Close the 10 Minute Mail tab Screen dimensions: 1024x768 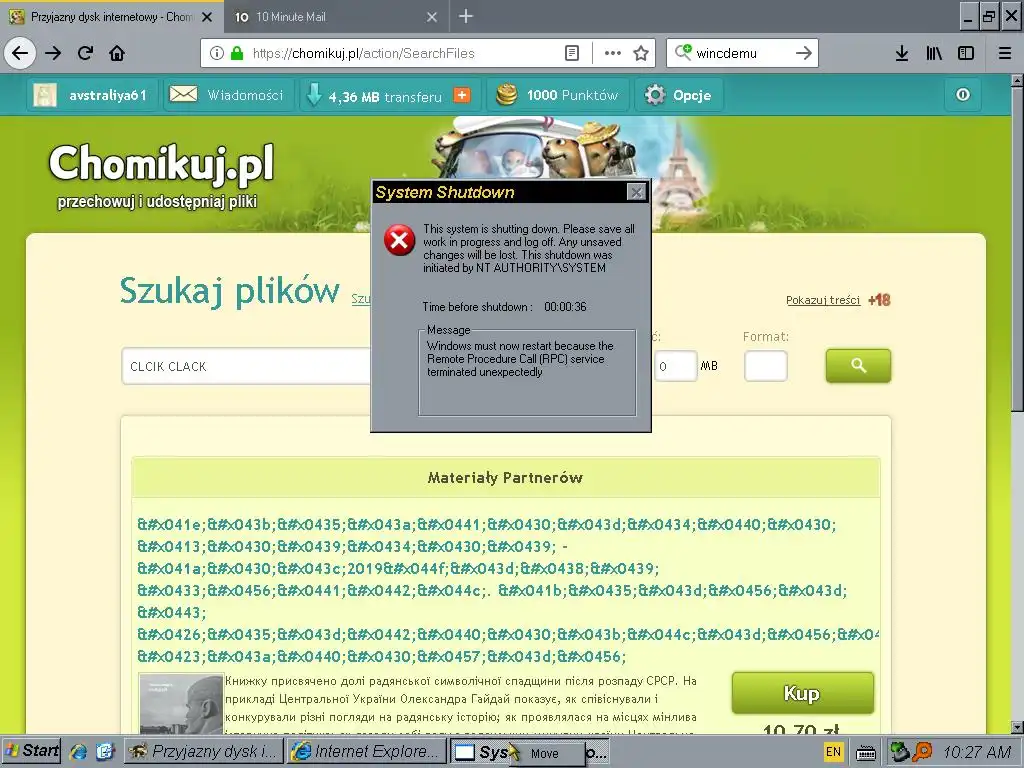pyautogui.click(x=432, y=17)
